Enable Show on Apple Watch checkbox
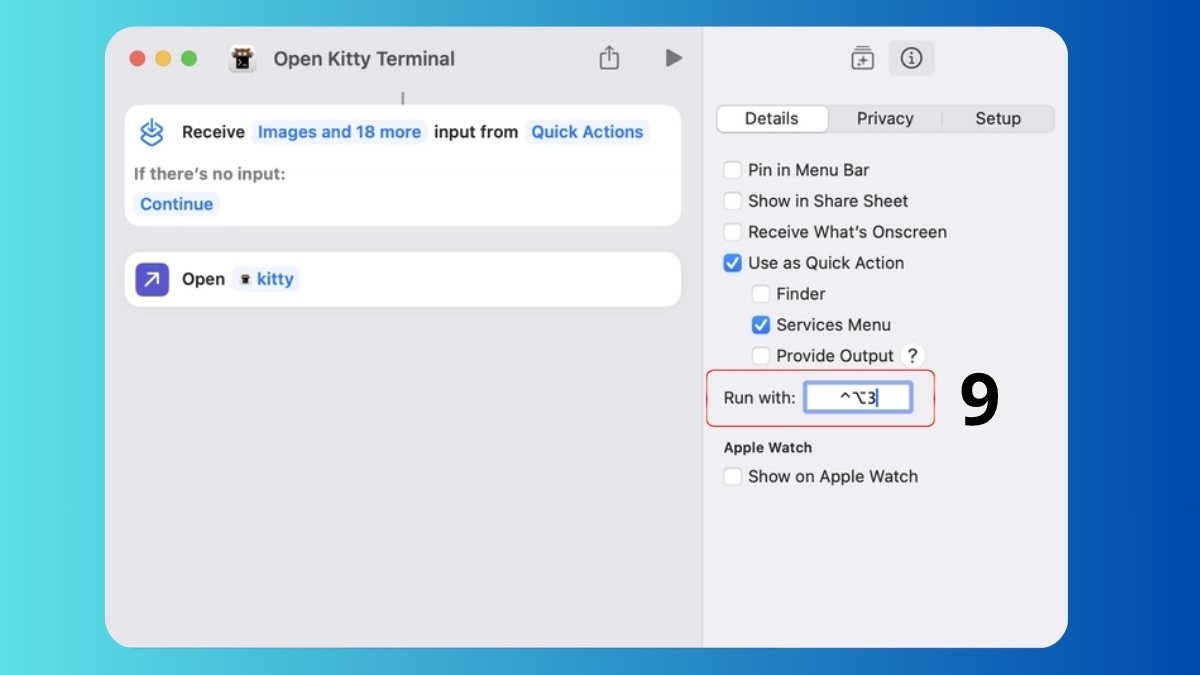The width and height of the screenshot is (1200, 675). pos(733,477)
